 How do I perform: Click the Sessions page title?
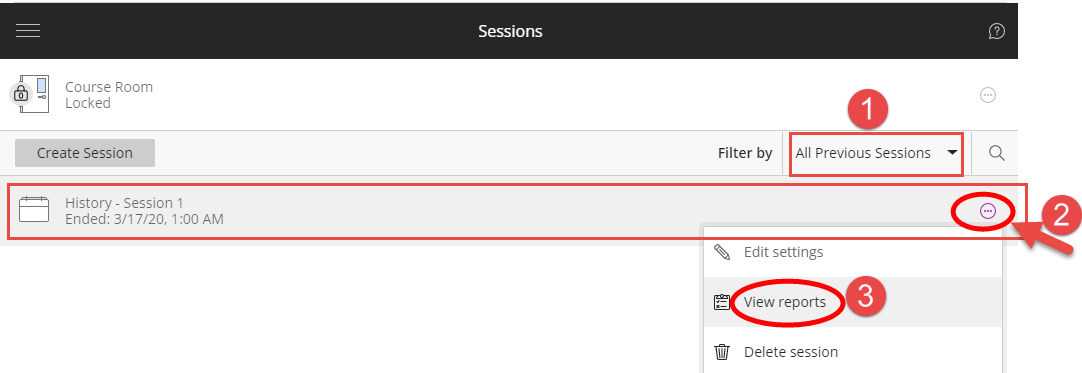point(510,32)
